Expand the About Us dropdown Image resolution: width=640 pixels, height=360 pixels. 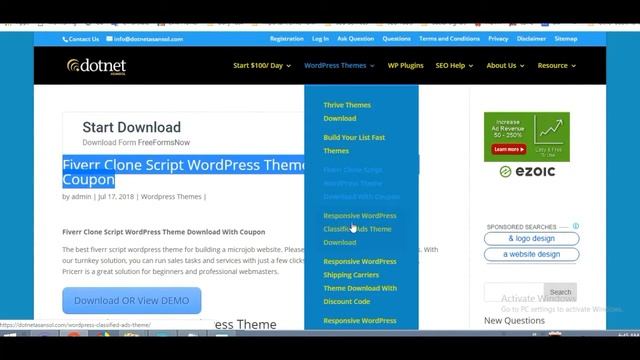[505, 66]
